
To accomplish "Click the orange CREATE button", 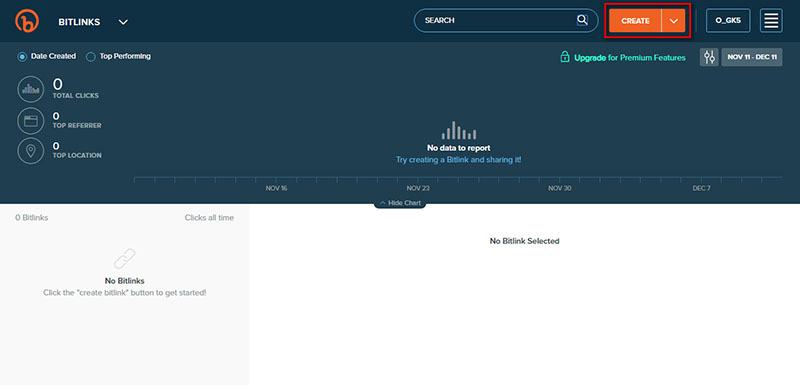I will pos(635,21).
